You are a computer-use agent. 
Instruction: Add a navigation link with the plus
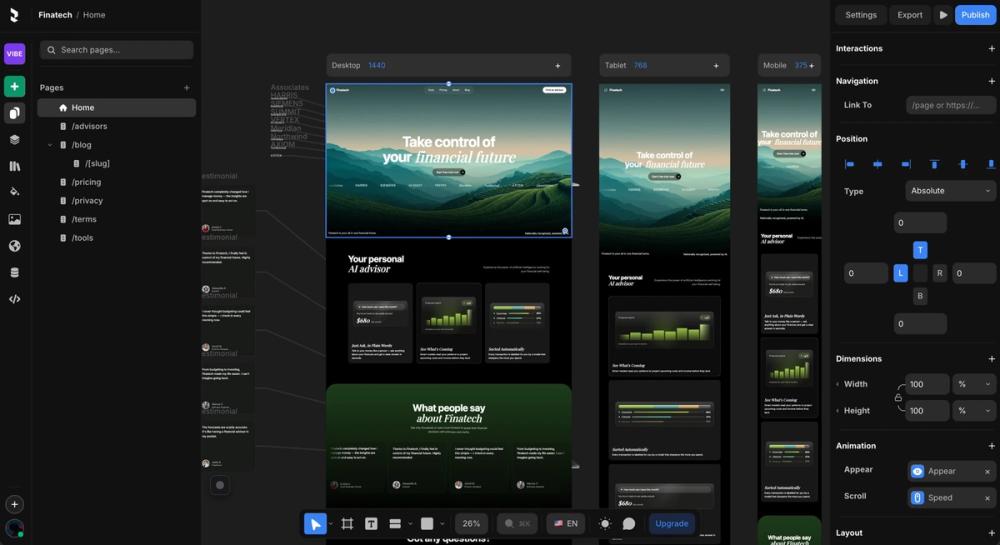tap(991, 81)
